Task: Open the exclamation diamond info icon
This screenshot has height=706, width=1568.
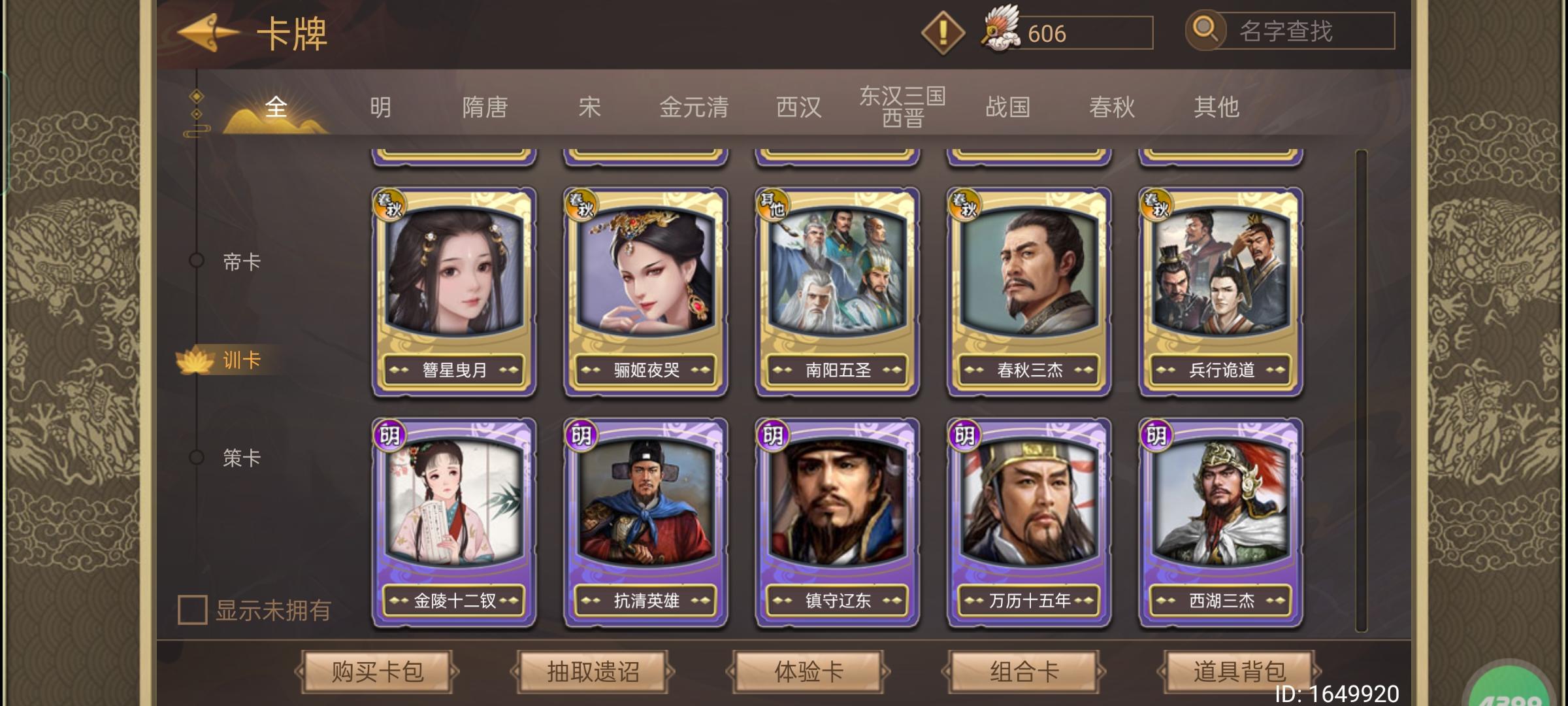Action: pos(943,33)
